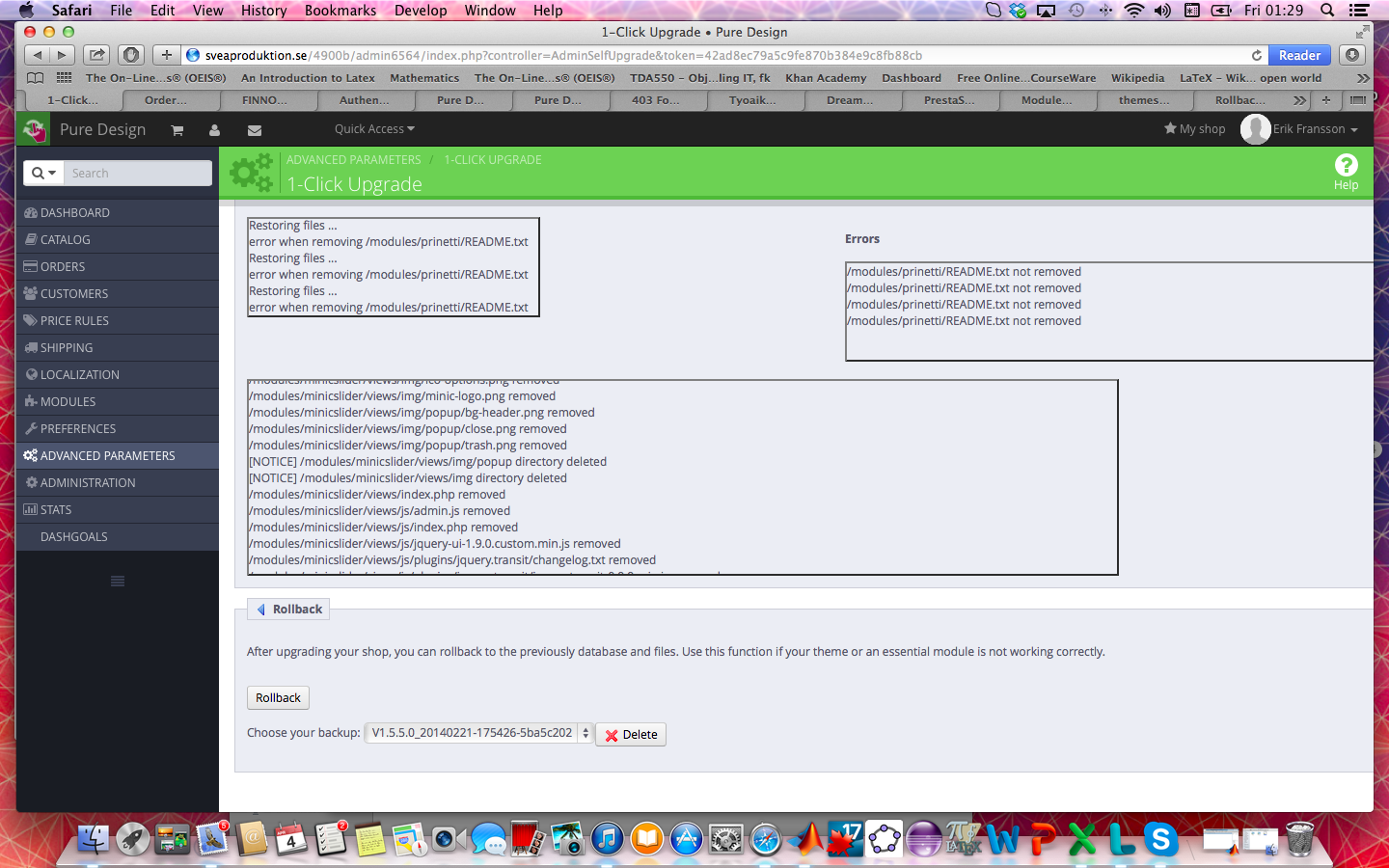Open the Modules sidebar item

click(118, 401)
